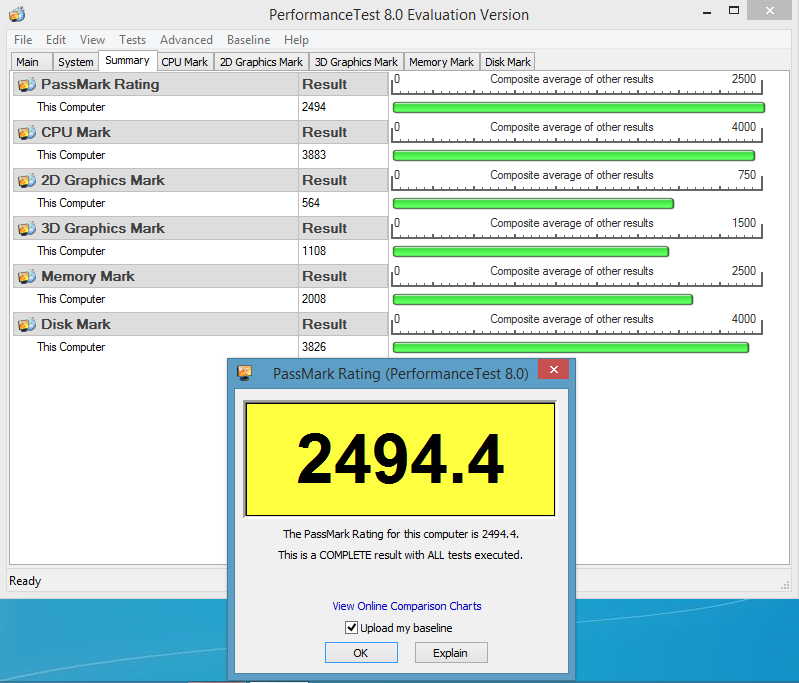Screen dimensions: 799x683
Task: Click the 3D Graphics Mark green result bar
Action: point(531,251)
